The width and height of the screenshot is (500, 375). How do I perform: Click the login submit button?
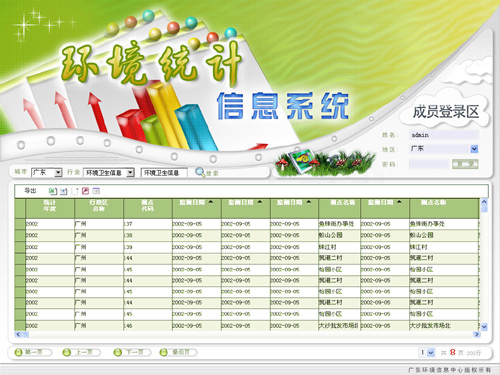pyautogui.click(x=465, y=164)
